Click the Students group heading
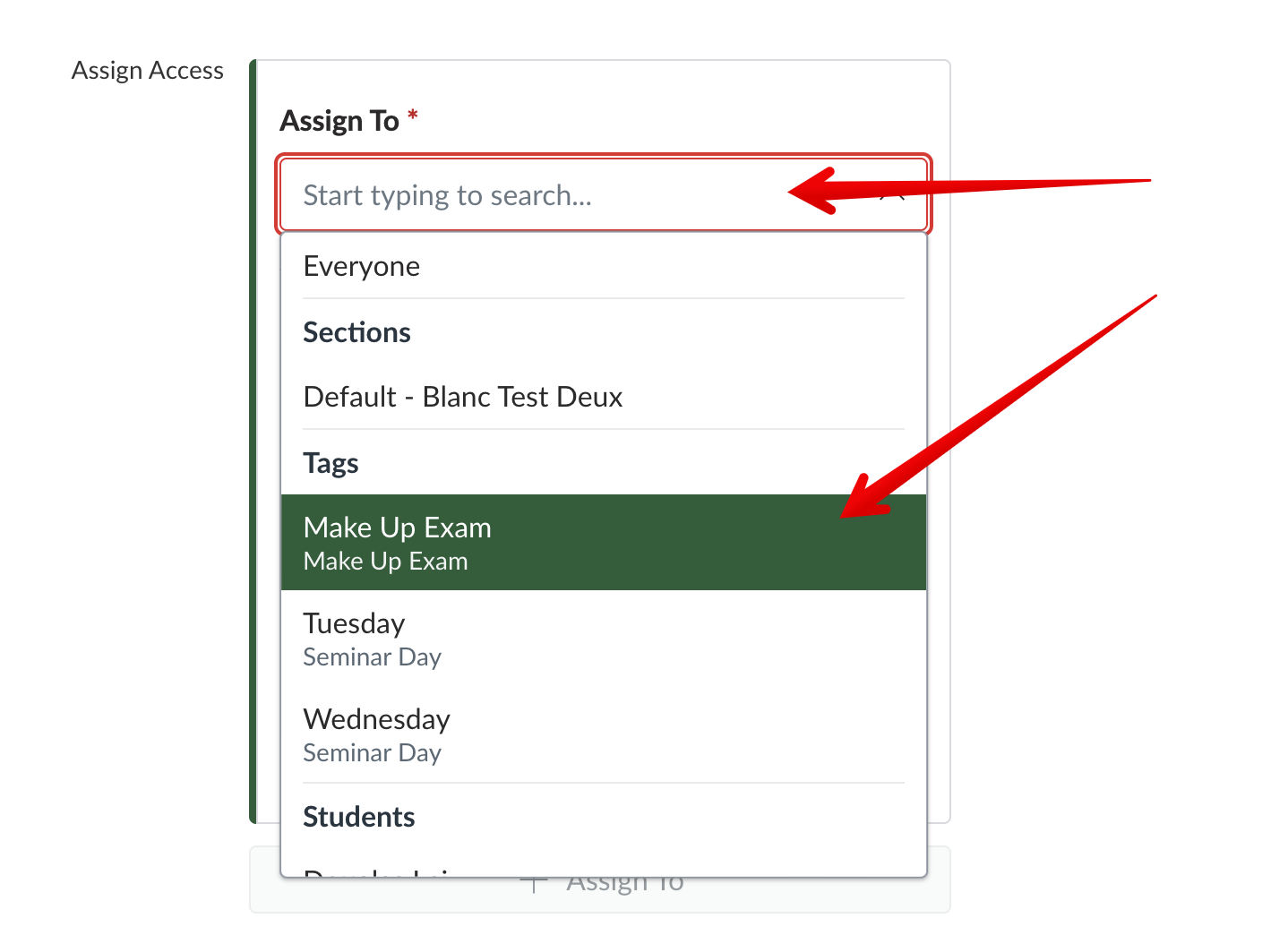The image size is (1288, 944). (358, 817)
